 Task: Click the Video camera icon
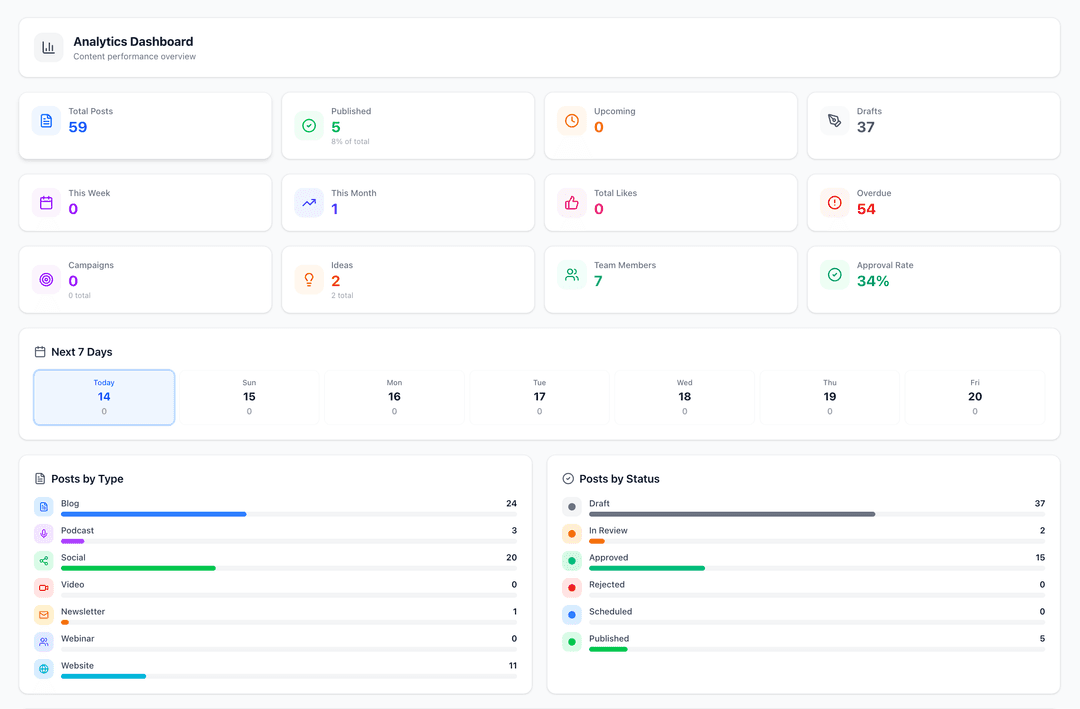coord(42,588)
